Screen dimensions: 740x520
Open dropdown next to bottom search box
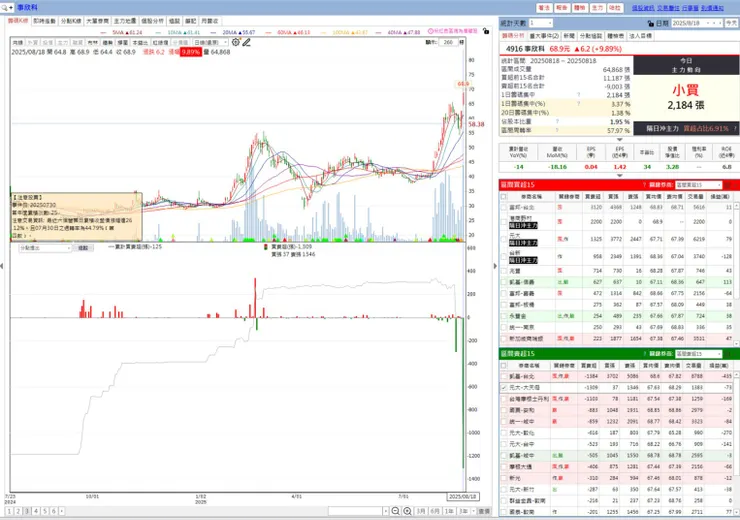386,511
